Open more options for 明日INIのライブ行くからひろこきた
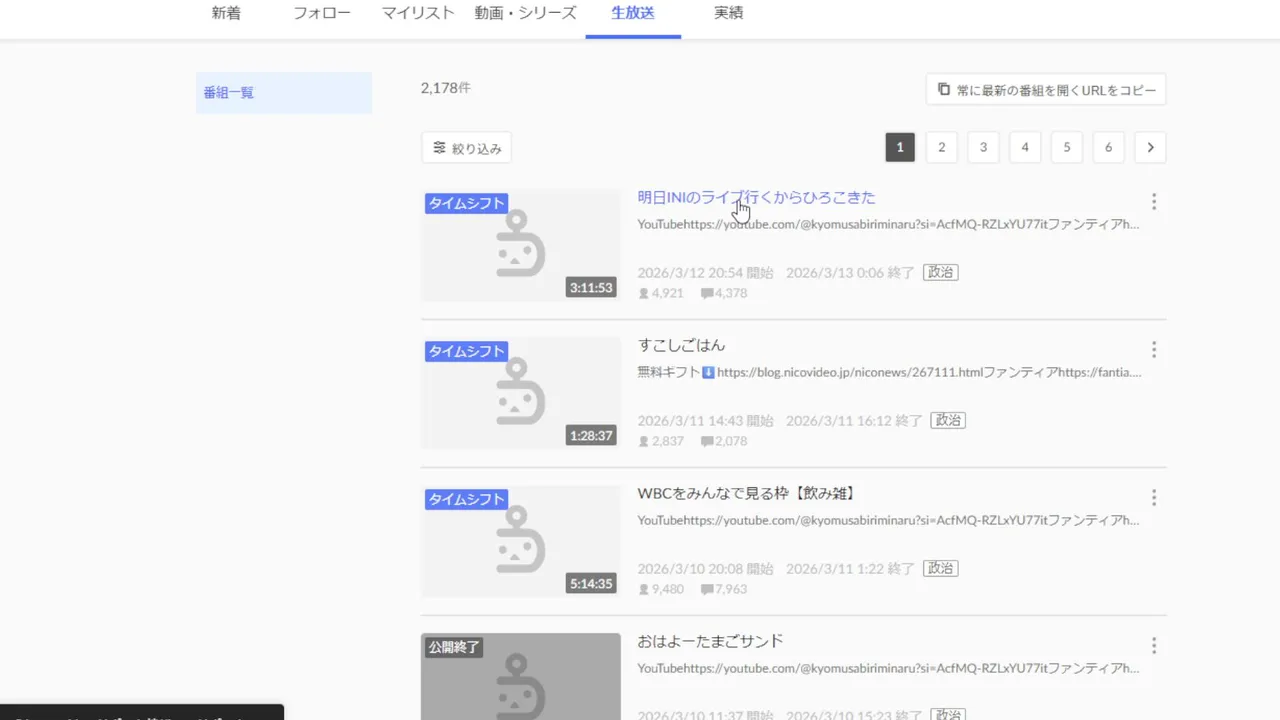 click(x=1154, y=202)
